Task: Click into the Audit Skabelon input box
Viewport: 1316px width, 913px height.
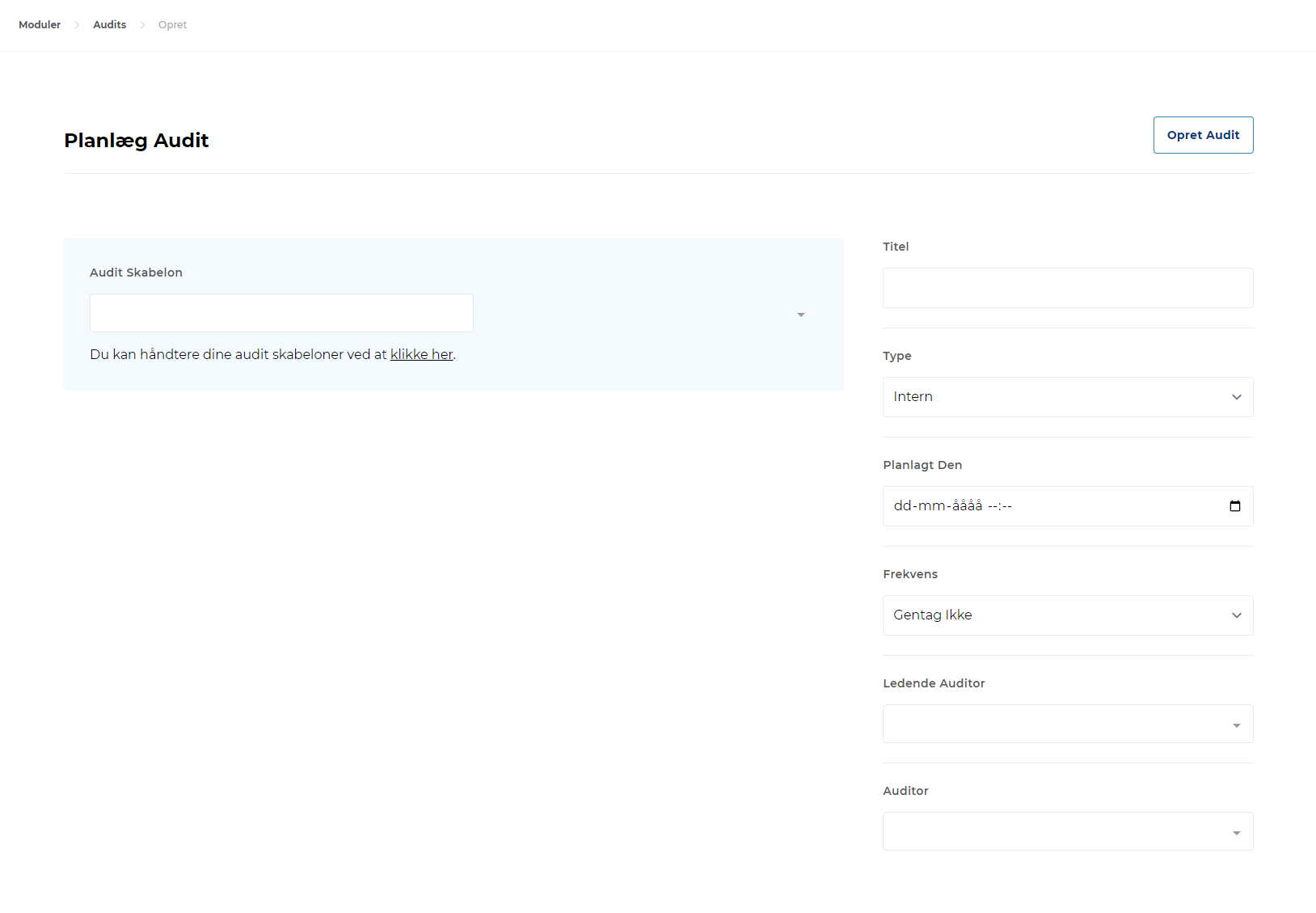Action: [281, 313]
